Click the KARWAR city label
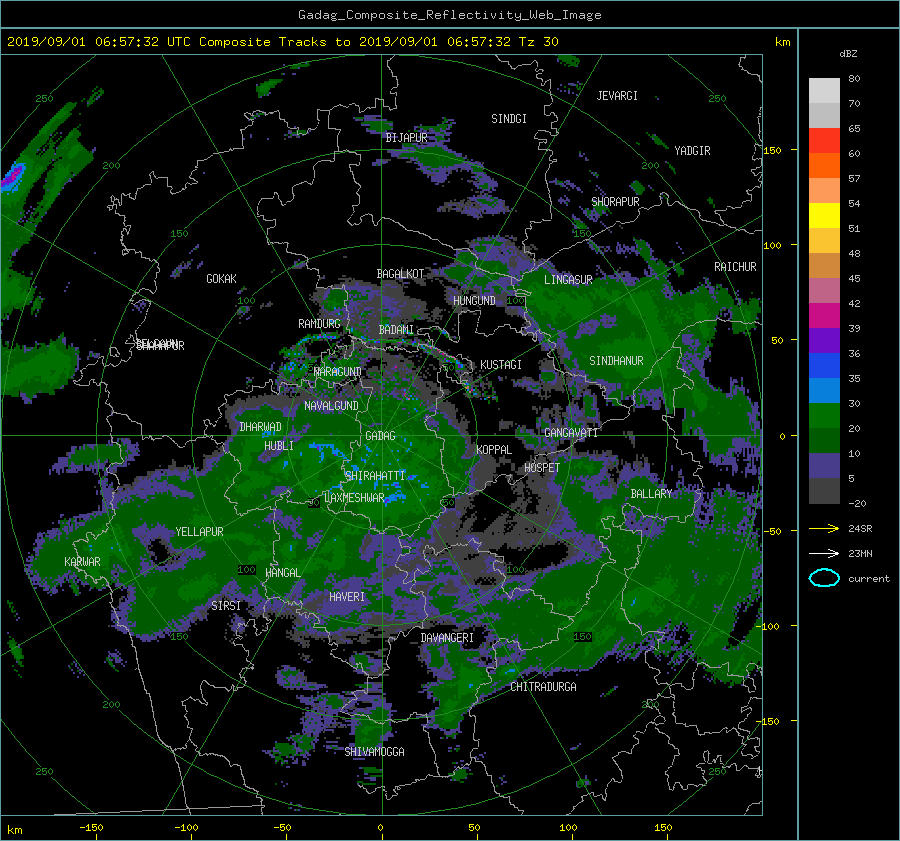This screenshot has width=900, height=841. 82,561
